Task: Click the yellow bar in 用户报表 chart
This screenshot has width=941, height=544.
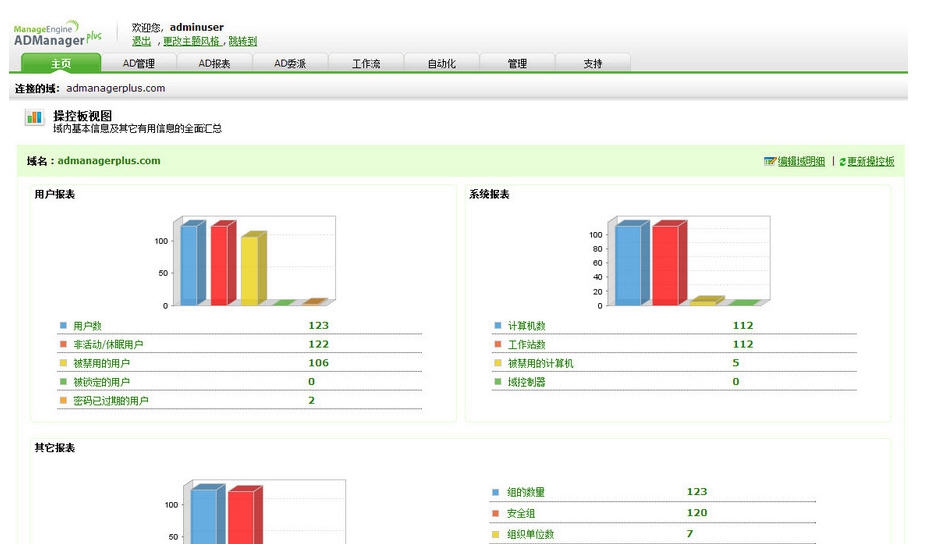Action: coord(253,268)
